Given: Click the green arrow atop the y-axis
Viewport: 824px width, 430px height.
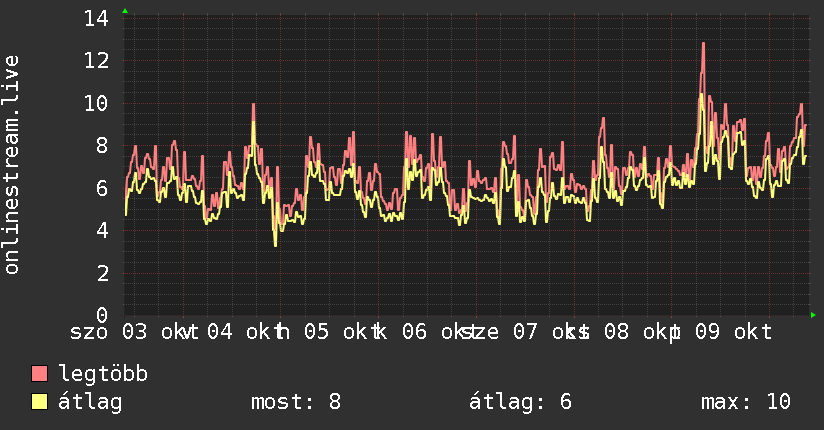Looking at the screenshot, I should coord(125,11).
